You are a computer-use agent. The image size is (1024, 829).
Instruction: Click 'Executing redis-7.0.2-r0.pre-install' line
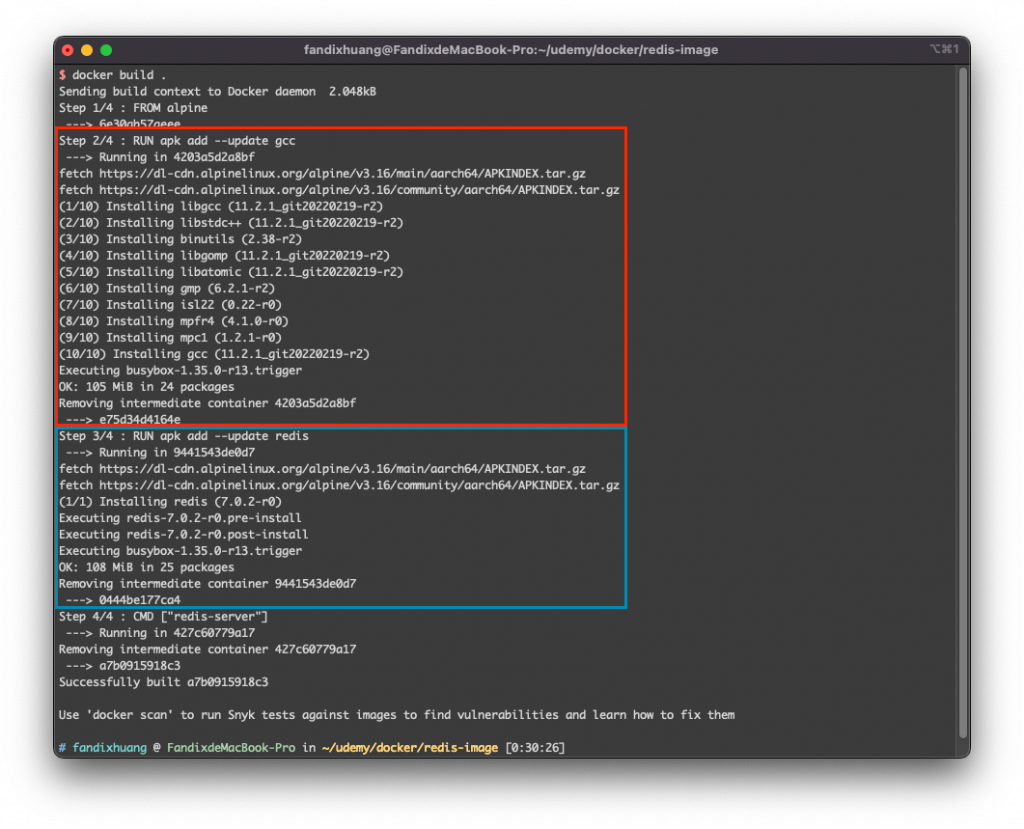(x=180, y=518)
